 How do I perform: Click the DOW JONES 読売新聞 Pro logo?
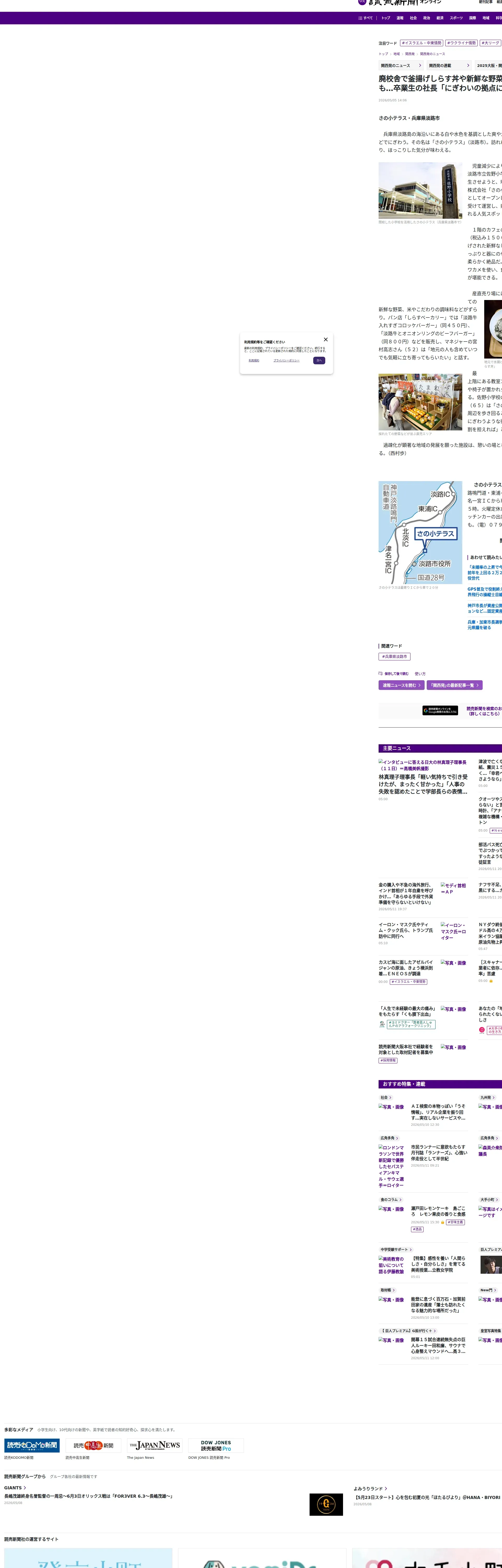point(216,1446)
